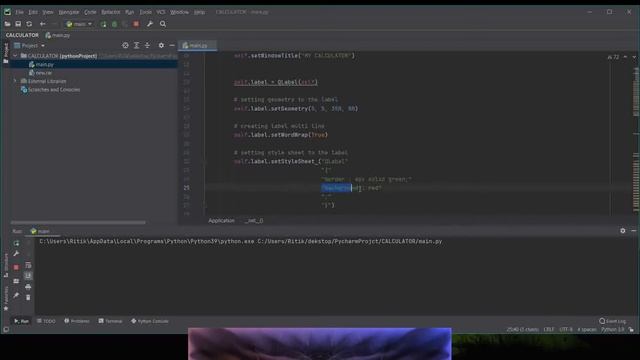
Task: Click the Search Everywhere magnifier icon
Action: coord(163,24)
